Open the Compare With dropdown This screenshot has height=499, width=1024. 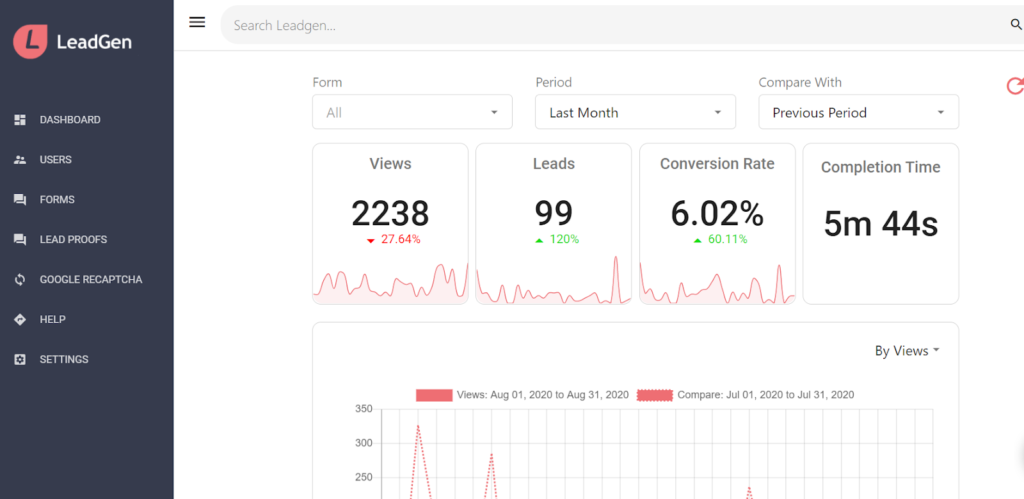click(x=859, y=112)
